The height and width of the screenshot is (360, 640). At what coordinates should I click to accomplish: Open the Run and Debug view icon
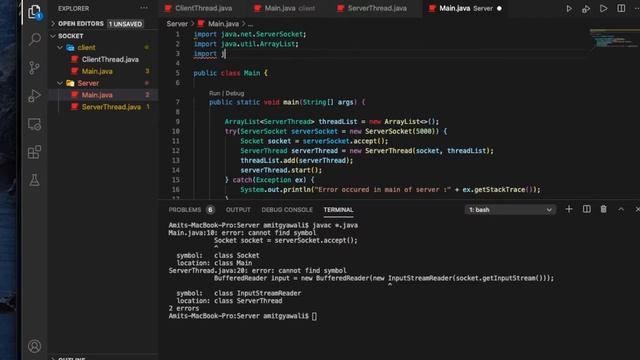click(x=35, y=96)
